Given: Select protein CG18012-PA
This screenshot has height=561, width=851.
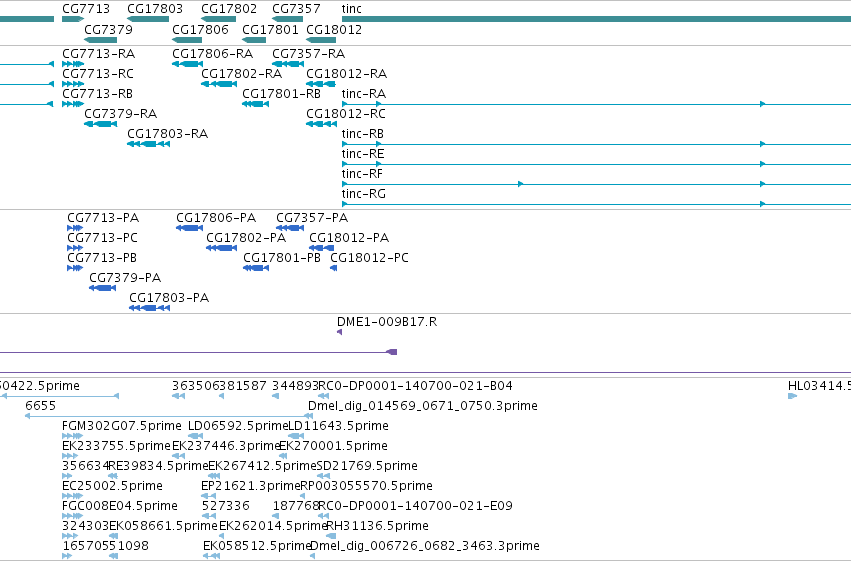Looking at the screenshot, I should 321,248.
